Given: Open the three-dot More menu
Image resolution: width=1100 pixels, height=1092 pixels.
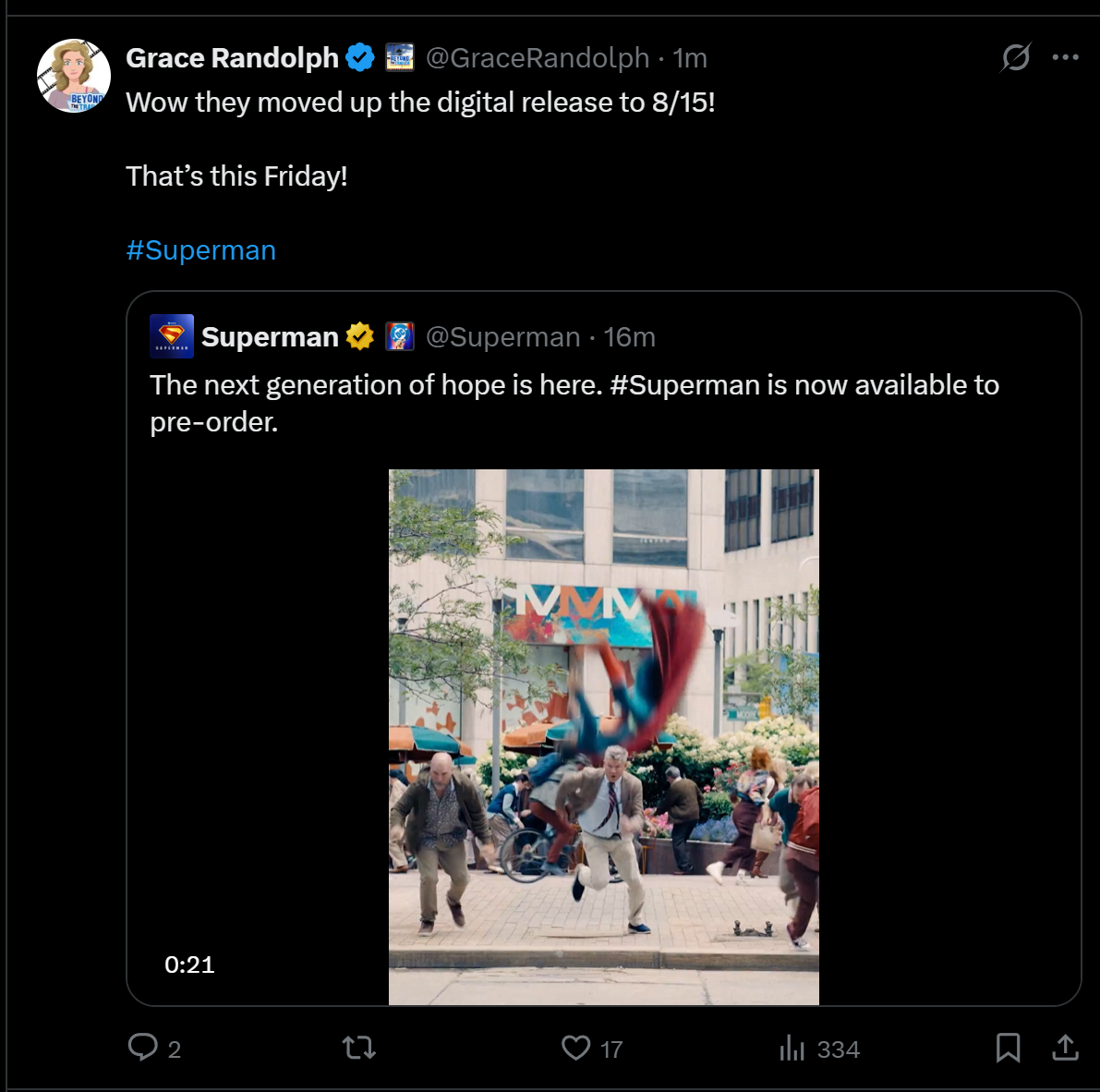Looking at the screenshot, I should [1065, 57].
